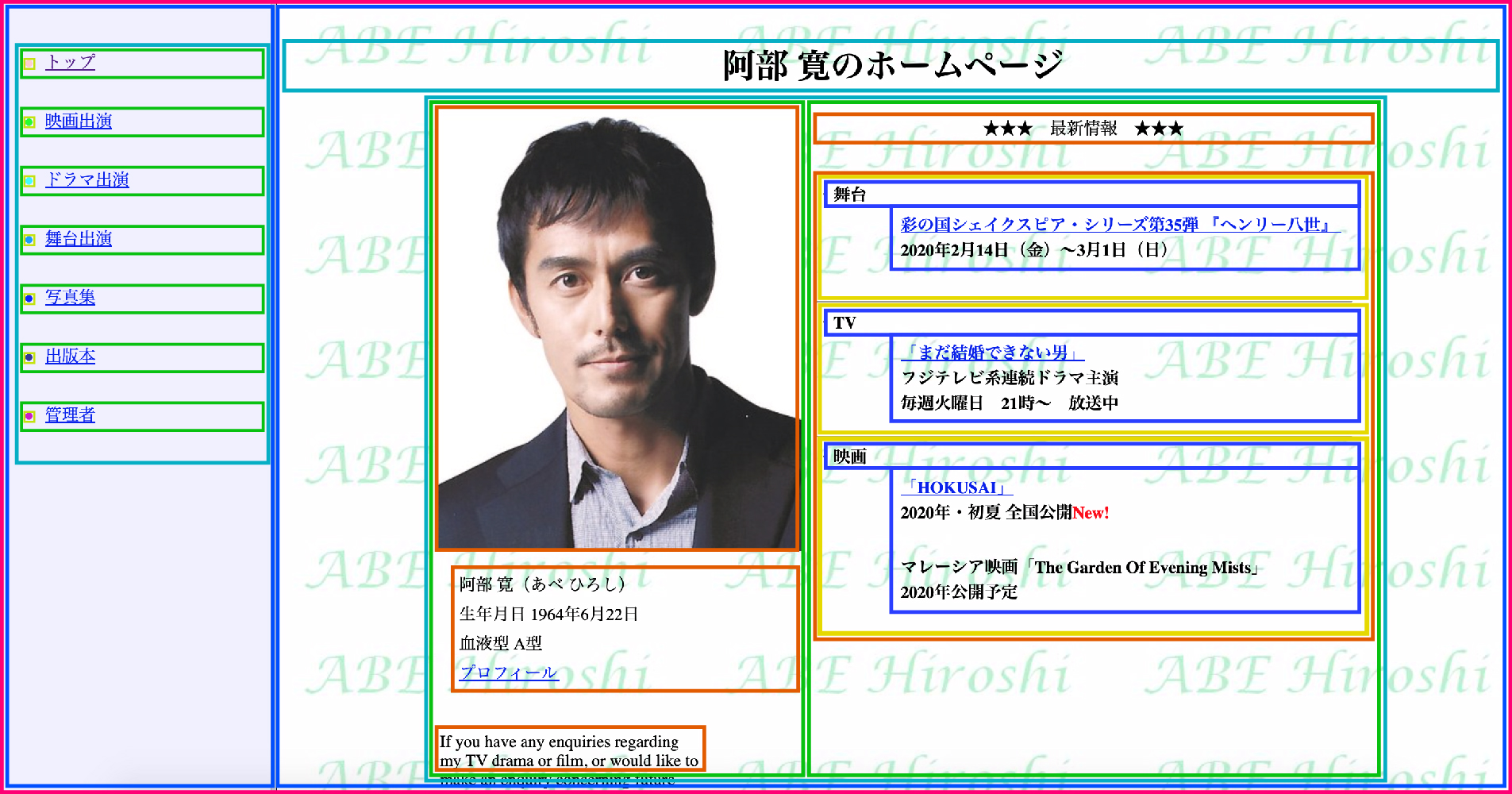The image size is (1512, 794).
Task: Click the 阿部寛のホームページ title banner
Action: 893,63
